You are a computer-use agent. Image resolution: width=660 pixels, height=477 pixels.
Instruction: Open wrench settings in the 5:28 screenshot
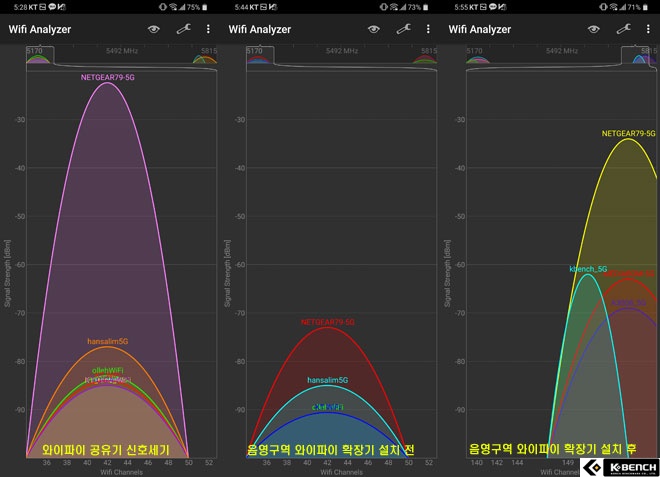point(184,29)
